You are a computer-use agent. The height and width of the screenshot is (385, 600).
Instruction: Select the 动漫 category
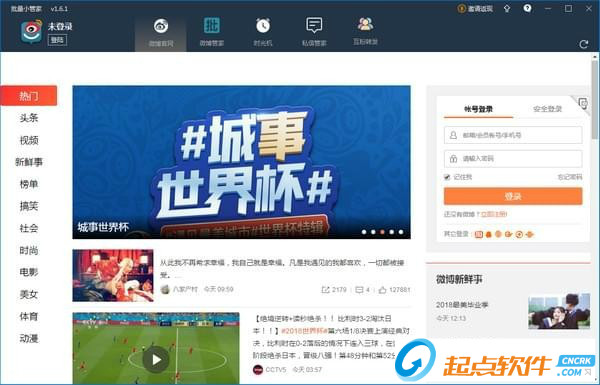(x=29, y=339)
